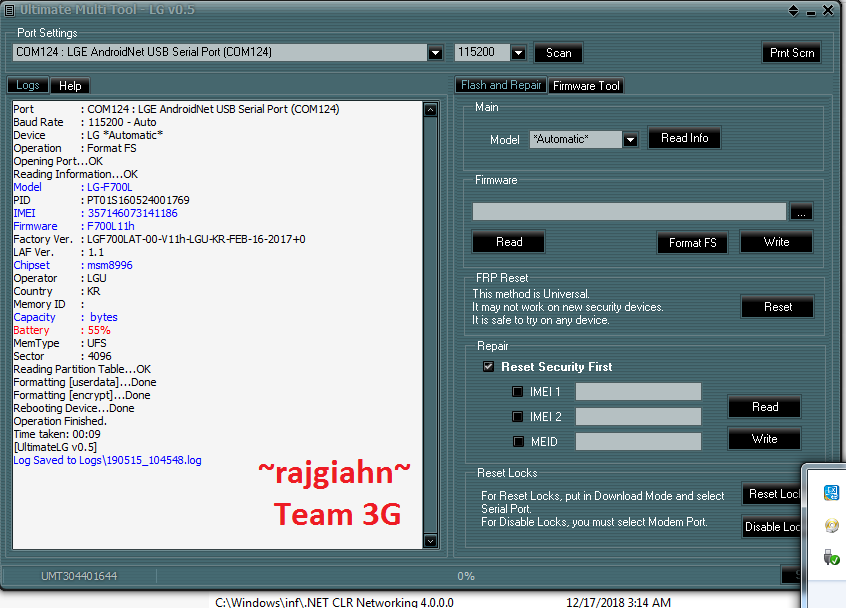Click the firmware file path field

629,211
